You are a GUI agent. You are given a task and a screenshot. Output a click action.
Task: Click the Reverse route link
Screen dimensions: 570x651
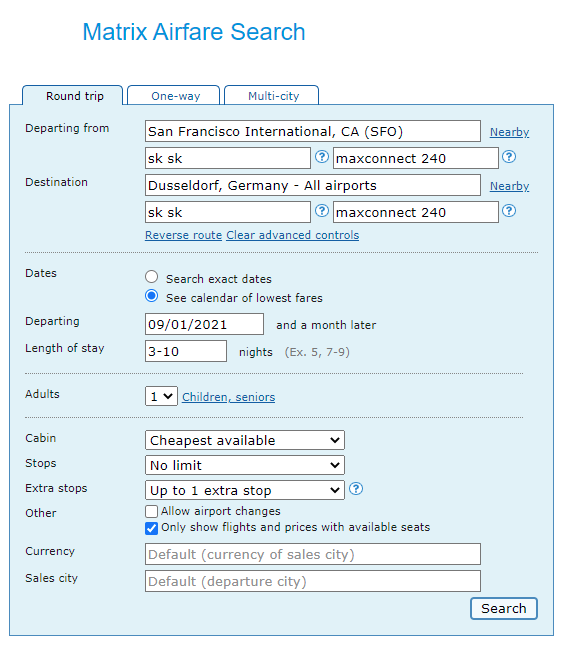tap(183, 235)
